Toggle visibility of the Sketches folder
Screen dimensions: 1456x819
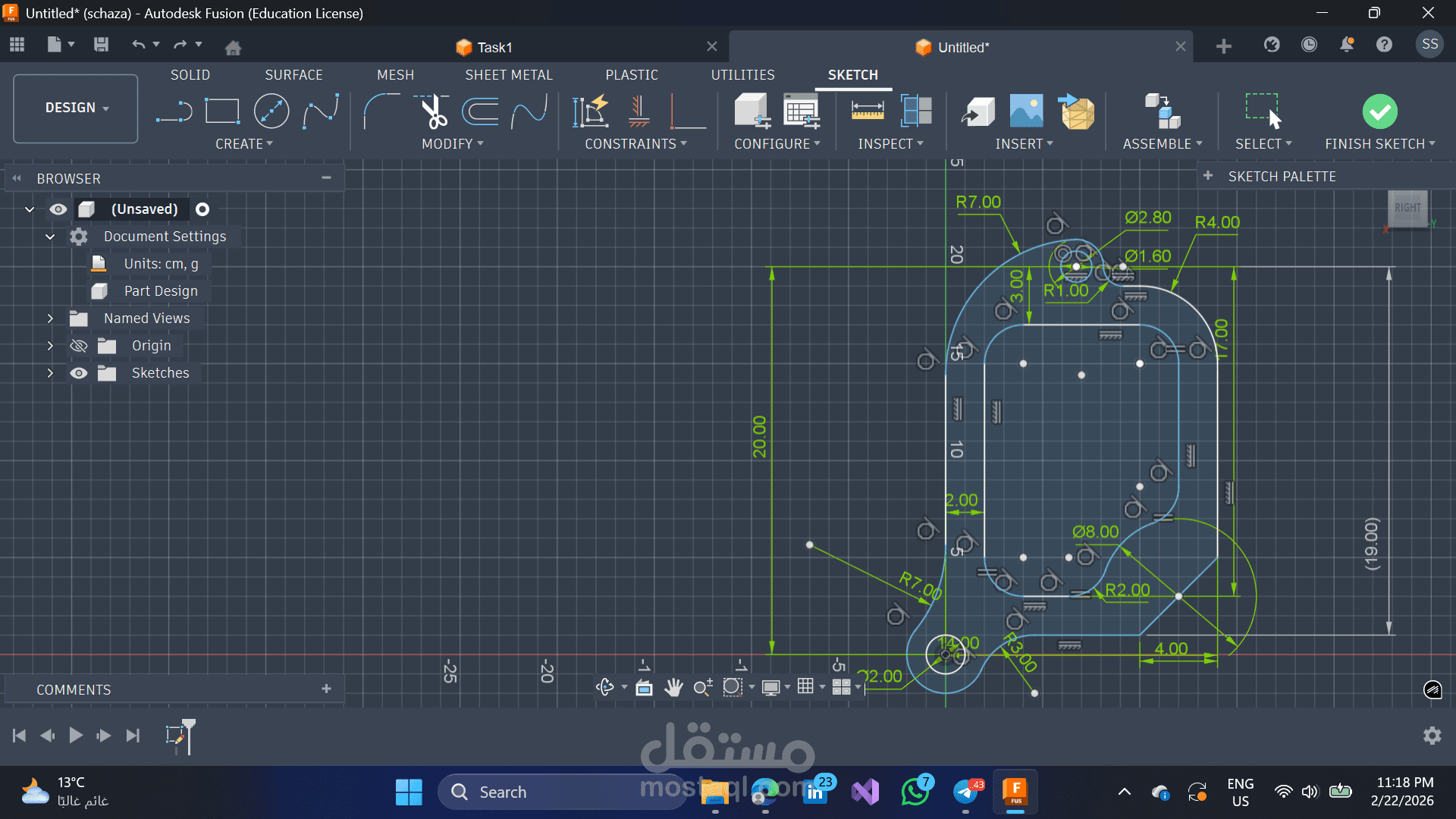click(x=79, y=373)
